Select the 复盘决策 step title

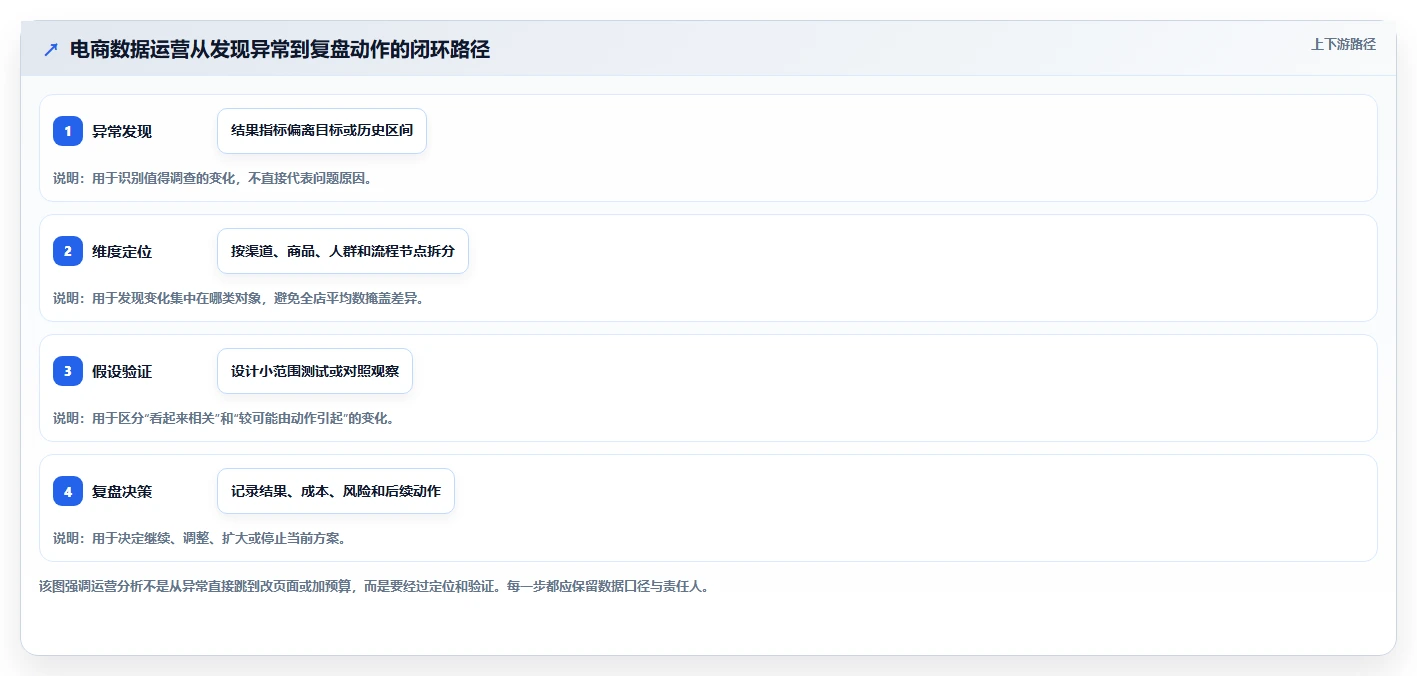[x=122, y=491]
